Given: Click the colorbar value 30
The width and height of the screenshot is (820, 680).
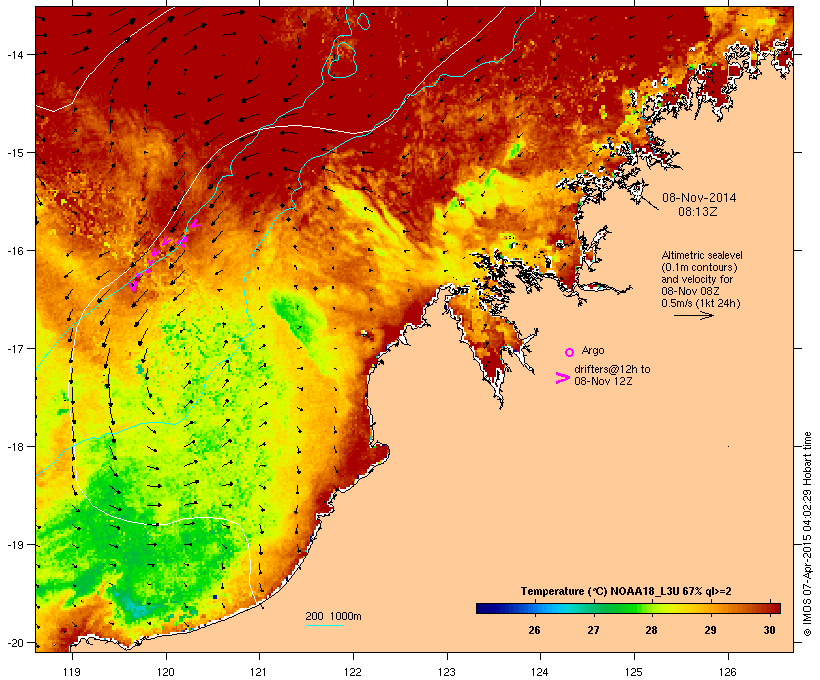Looking at the screenshot, I should (769, 630).
